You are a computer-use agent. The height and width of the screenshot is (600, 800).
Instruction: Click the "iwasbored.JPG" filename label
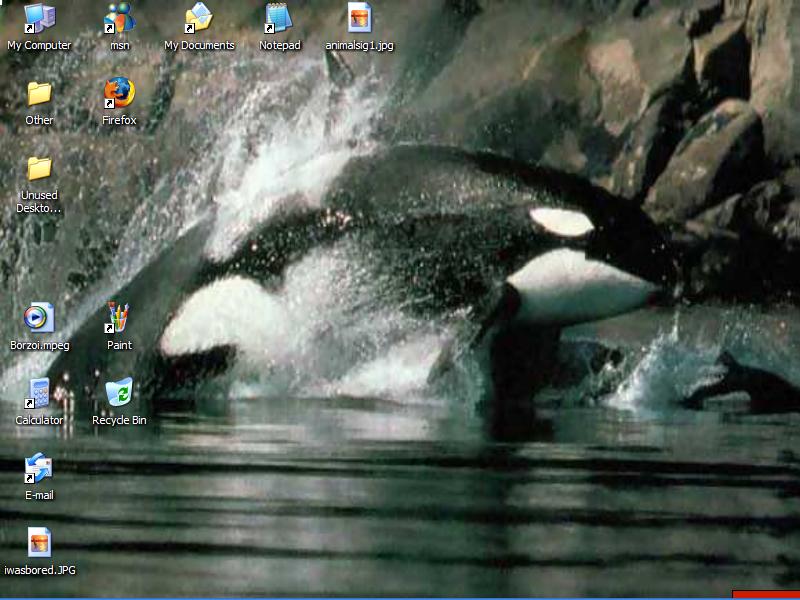click(39, 570)
